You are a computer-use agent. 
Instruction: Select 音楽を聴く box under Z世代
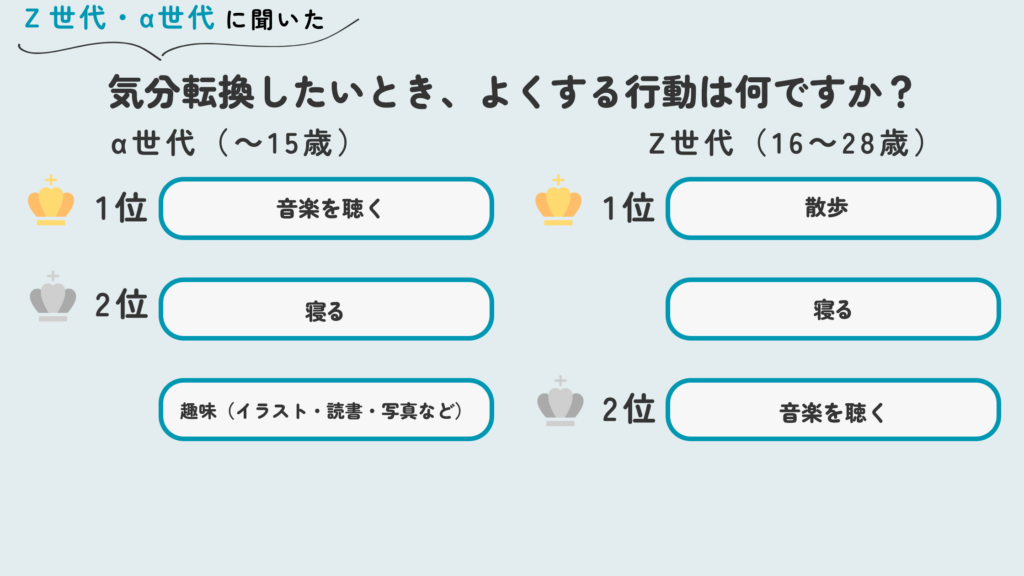833,409
